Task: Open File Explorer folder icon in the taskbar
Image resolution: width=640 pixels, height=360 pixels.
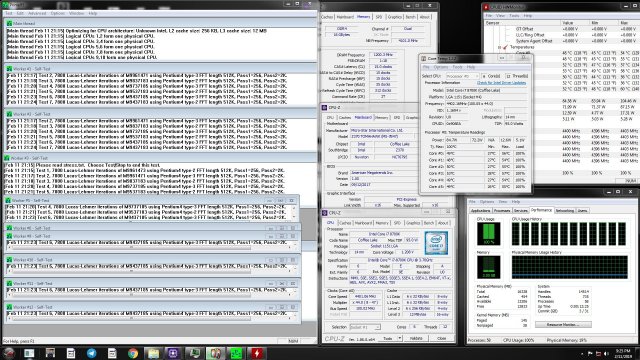Action: (x=153, y=353)
